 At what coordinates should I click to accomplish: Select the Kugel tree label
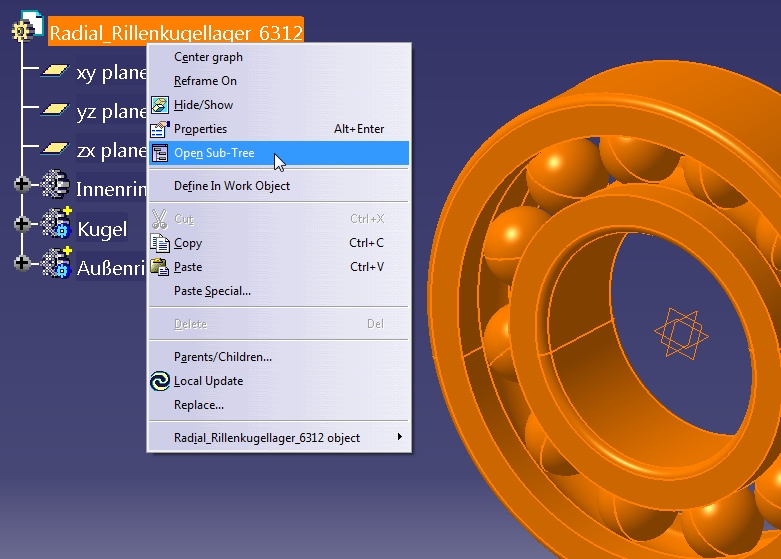[x=102, y=229]
